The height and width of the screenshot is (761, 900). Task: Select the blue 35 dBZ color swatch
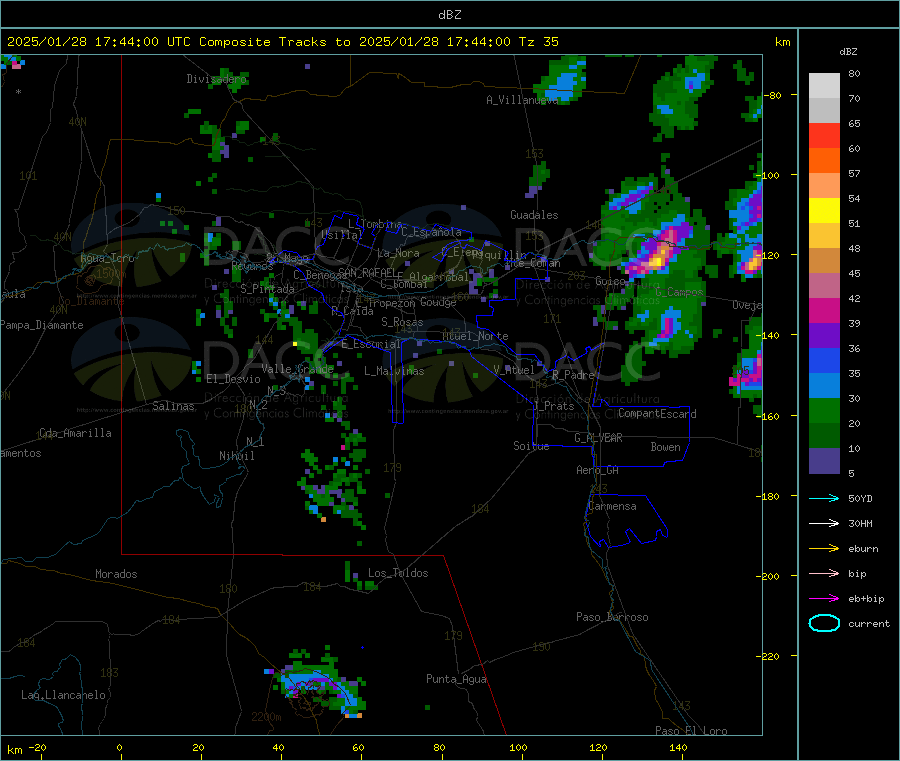click(x=824, y=360)
